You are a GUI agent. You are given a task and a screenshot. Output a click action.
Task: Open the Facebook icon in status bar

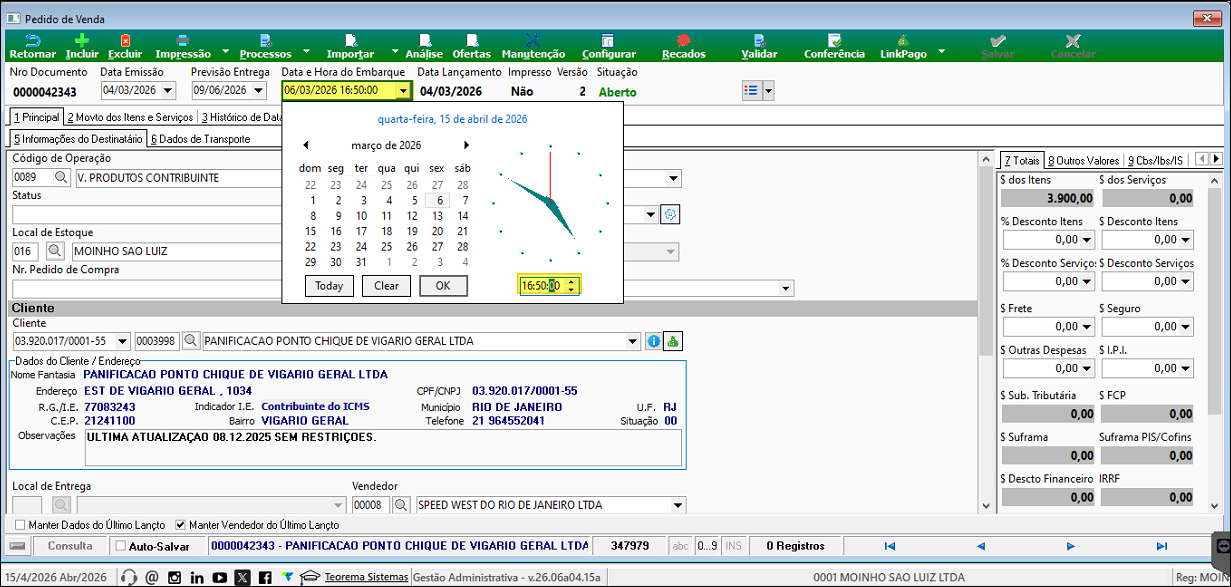[x=265, y=577]
